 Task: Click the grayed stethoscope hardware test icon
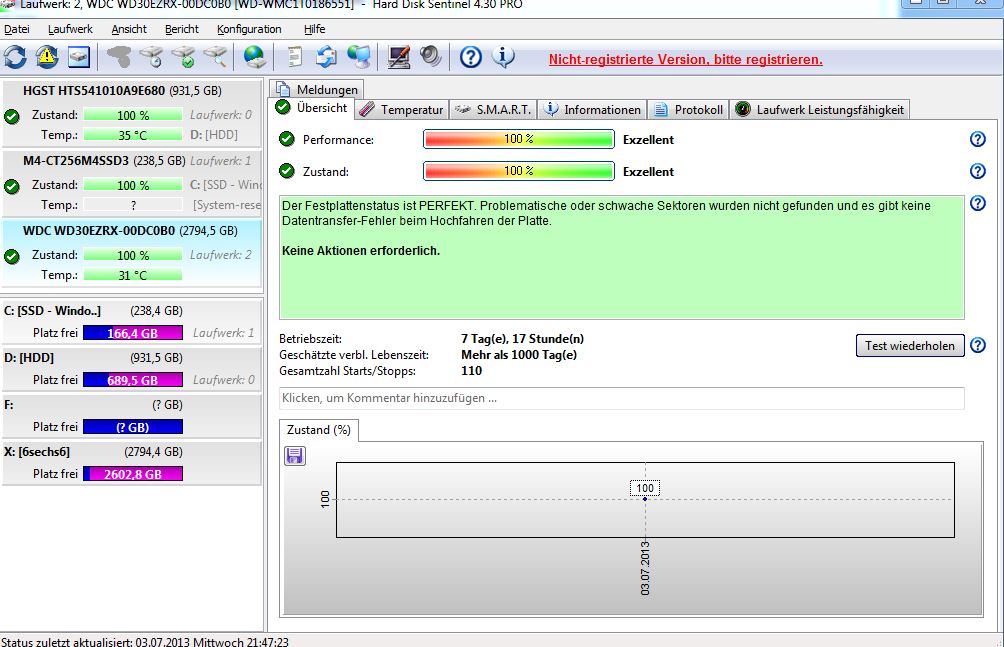coord(118,57)
